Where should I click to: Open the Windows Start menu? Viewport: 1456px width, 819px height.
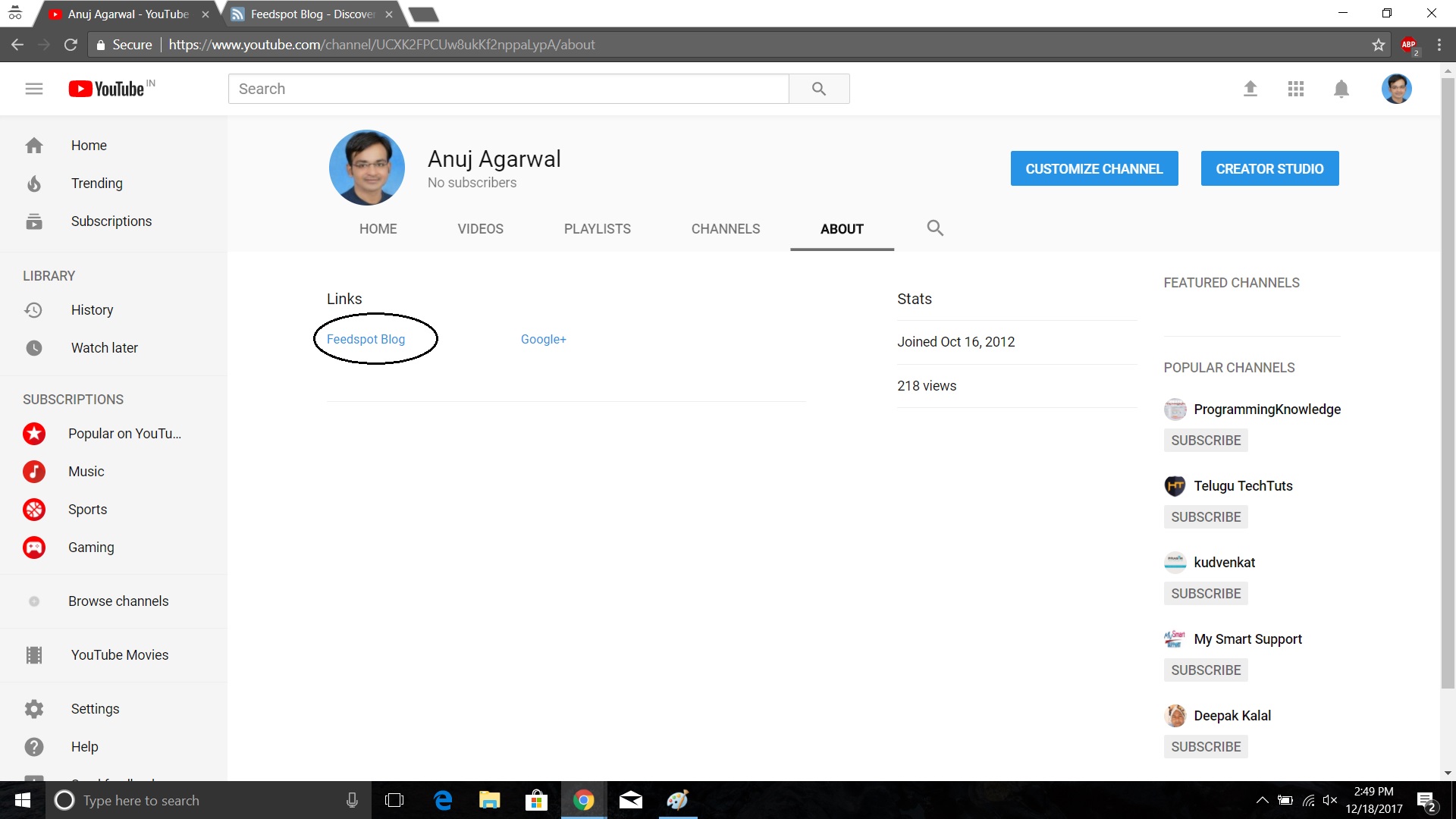(23, 800)
